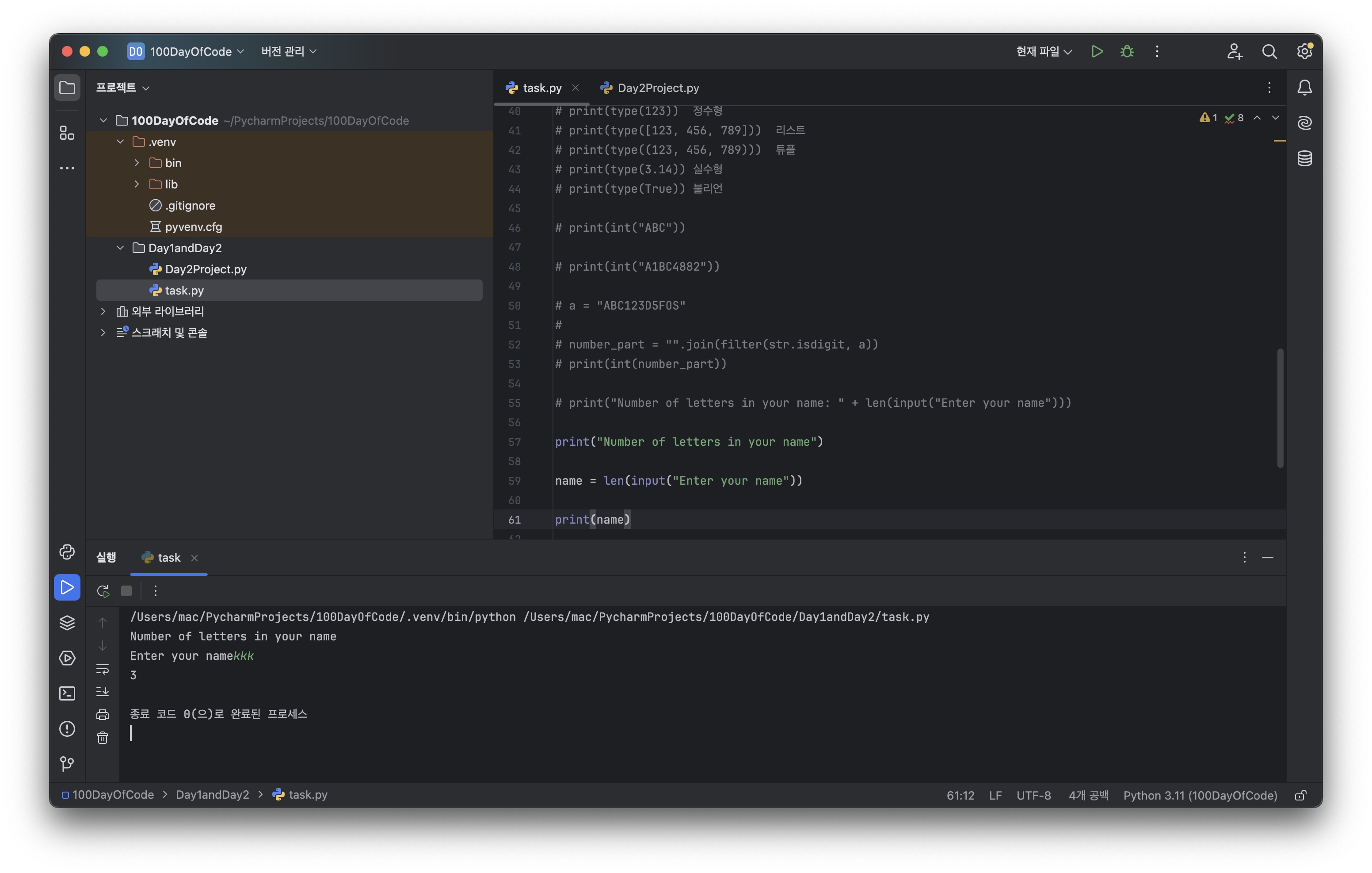The image size is (1372, 873).
Task: Toggle the read-only lock icon in the status bar
Action: [x=1300, y=795]
